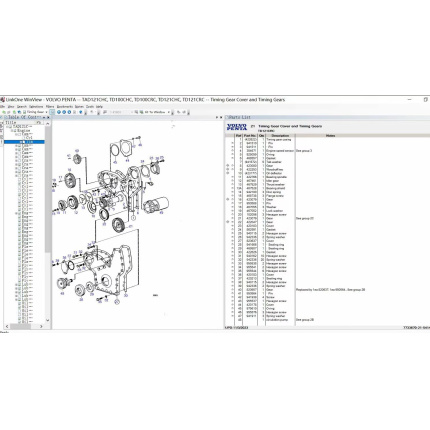Open the File menu
This screenshot has width=430, height=430.
click(x=2, y=107)
